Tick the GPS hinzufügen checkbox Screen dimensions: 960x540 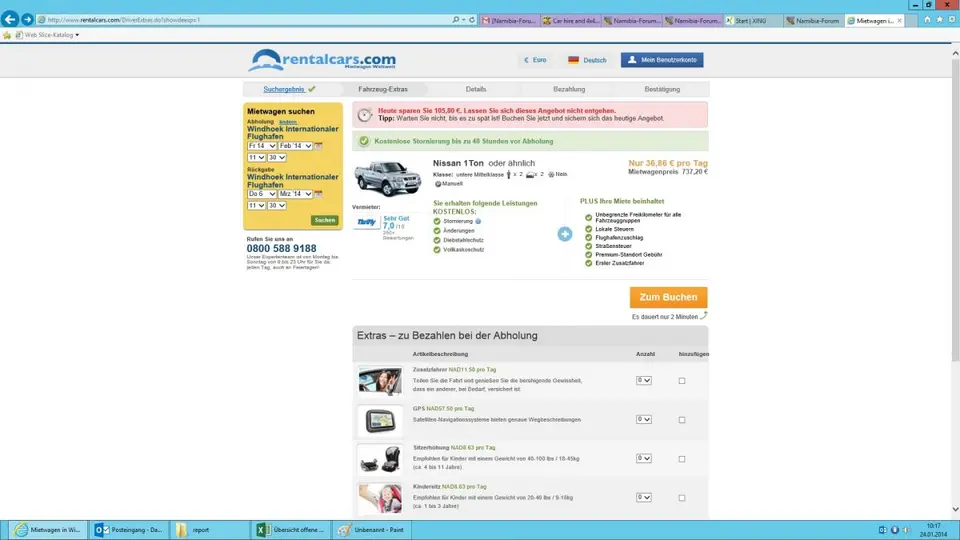681,420
